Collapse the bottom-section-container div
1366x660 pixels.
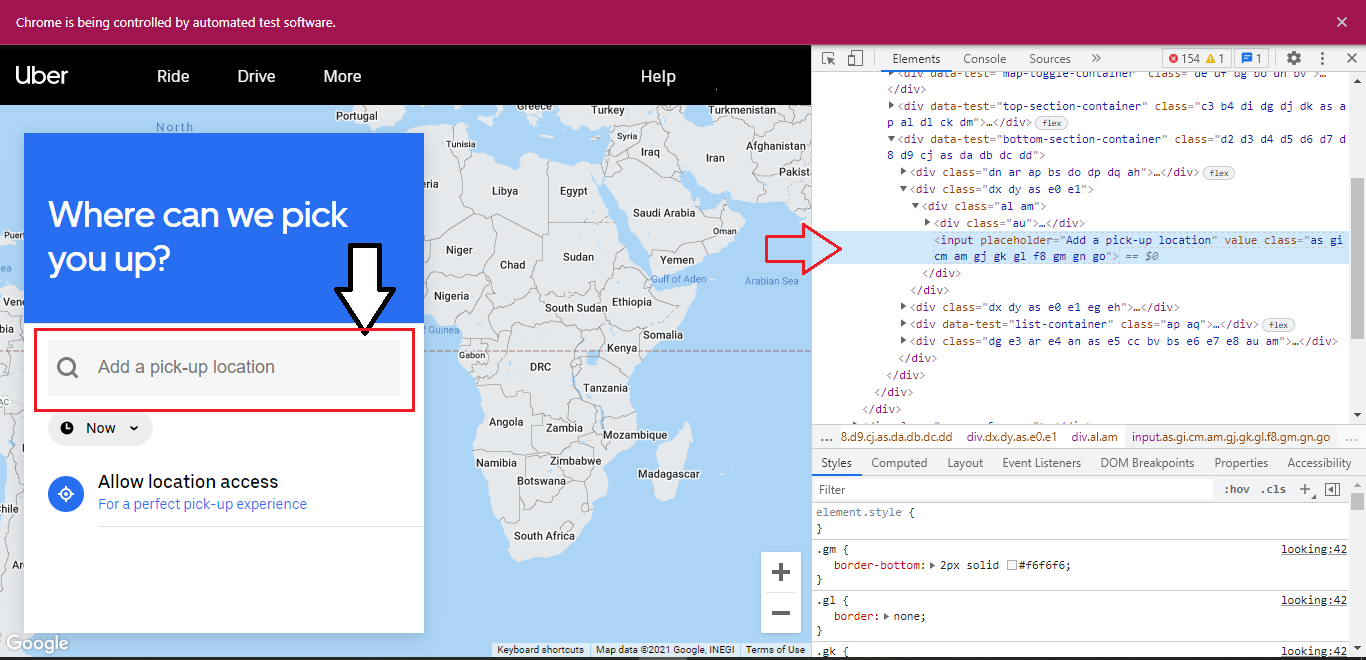coord(892,139)
